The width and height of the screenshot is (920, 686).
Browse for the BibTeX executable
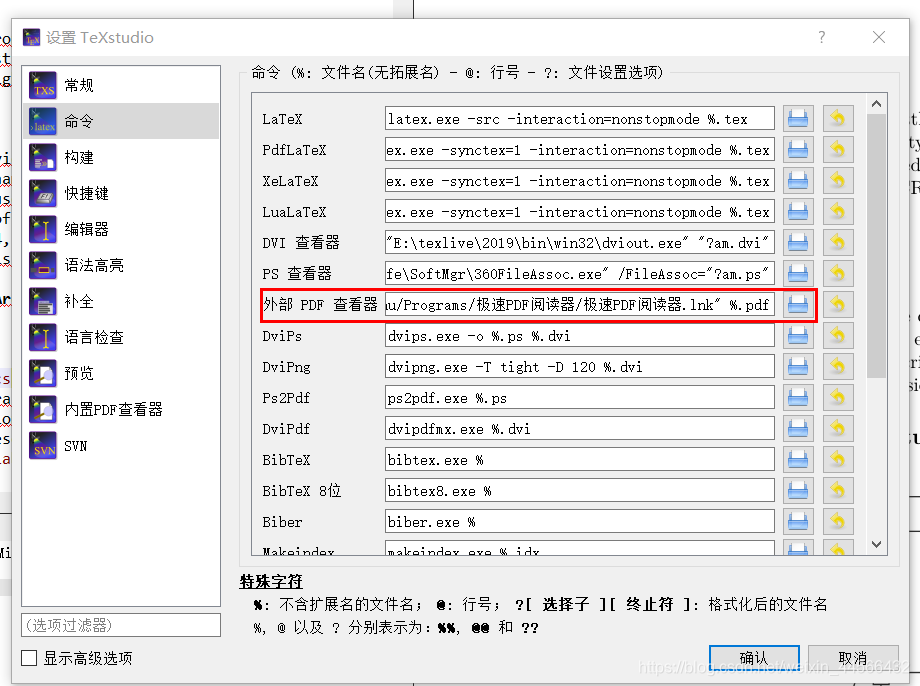(x=797, y=459)
